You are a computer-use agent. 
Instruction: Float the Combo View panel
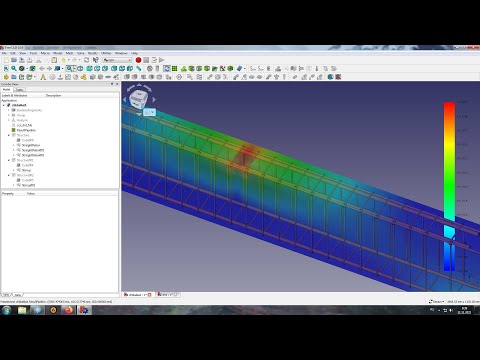pyautogui.click(x=112, y=84)
